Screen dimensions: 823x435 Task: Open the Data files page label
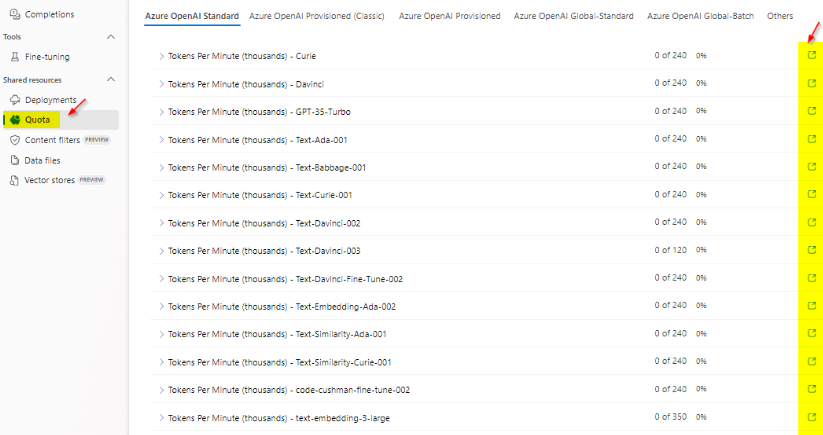43,160
